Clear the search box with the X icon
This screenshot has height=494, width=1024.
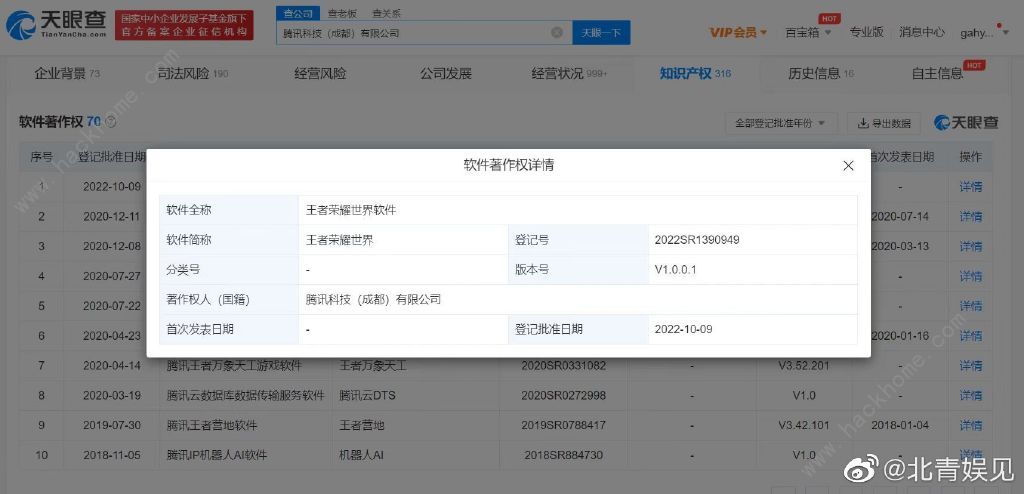point(556,32)
